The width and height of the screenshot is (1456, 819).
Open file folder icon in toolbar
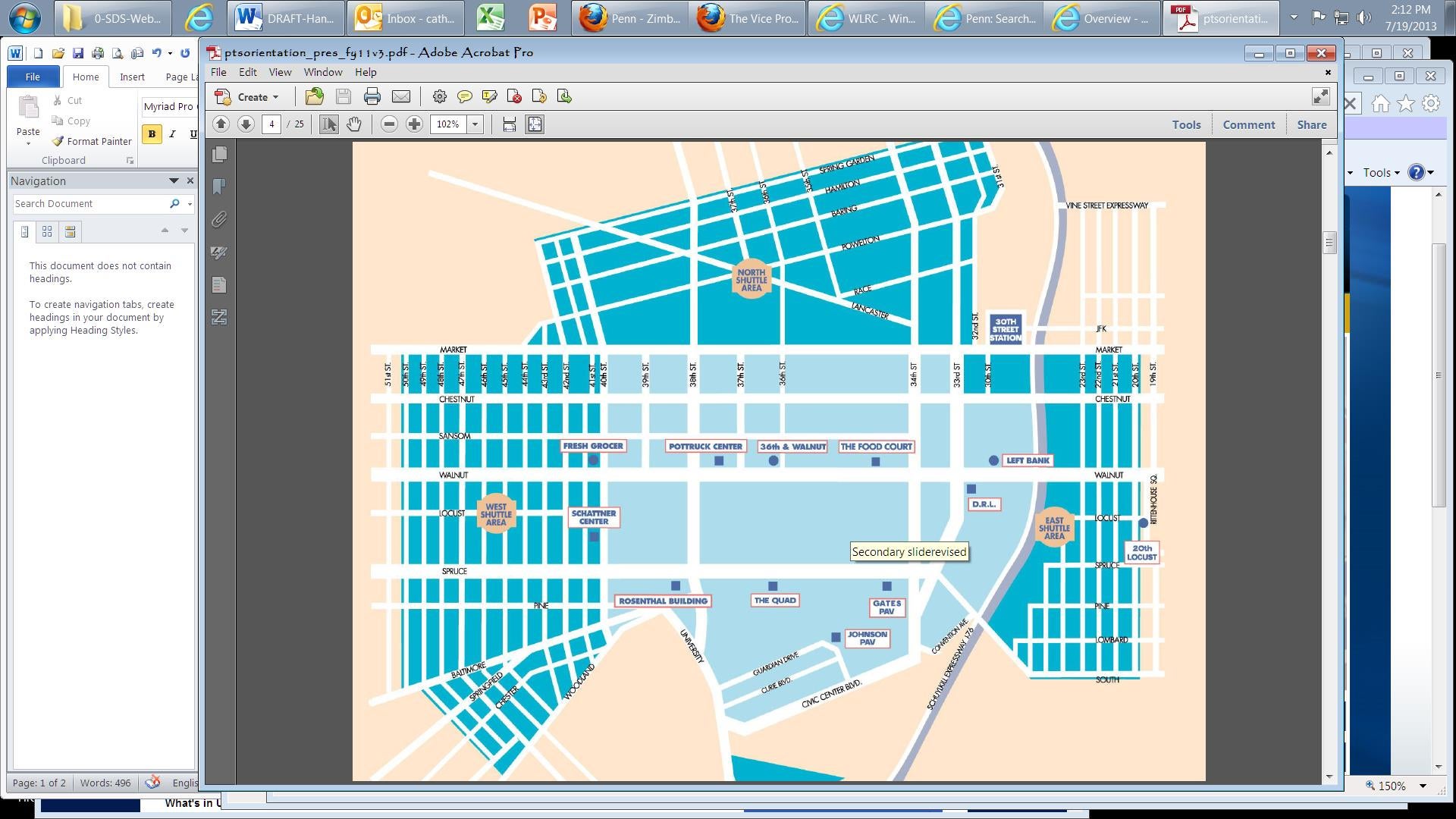click(x=314, y=96)
